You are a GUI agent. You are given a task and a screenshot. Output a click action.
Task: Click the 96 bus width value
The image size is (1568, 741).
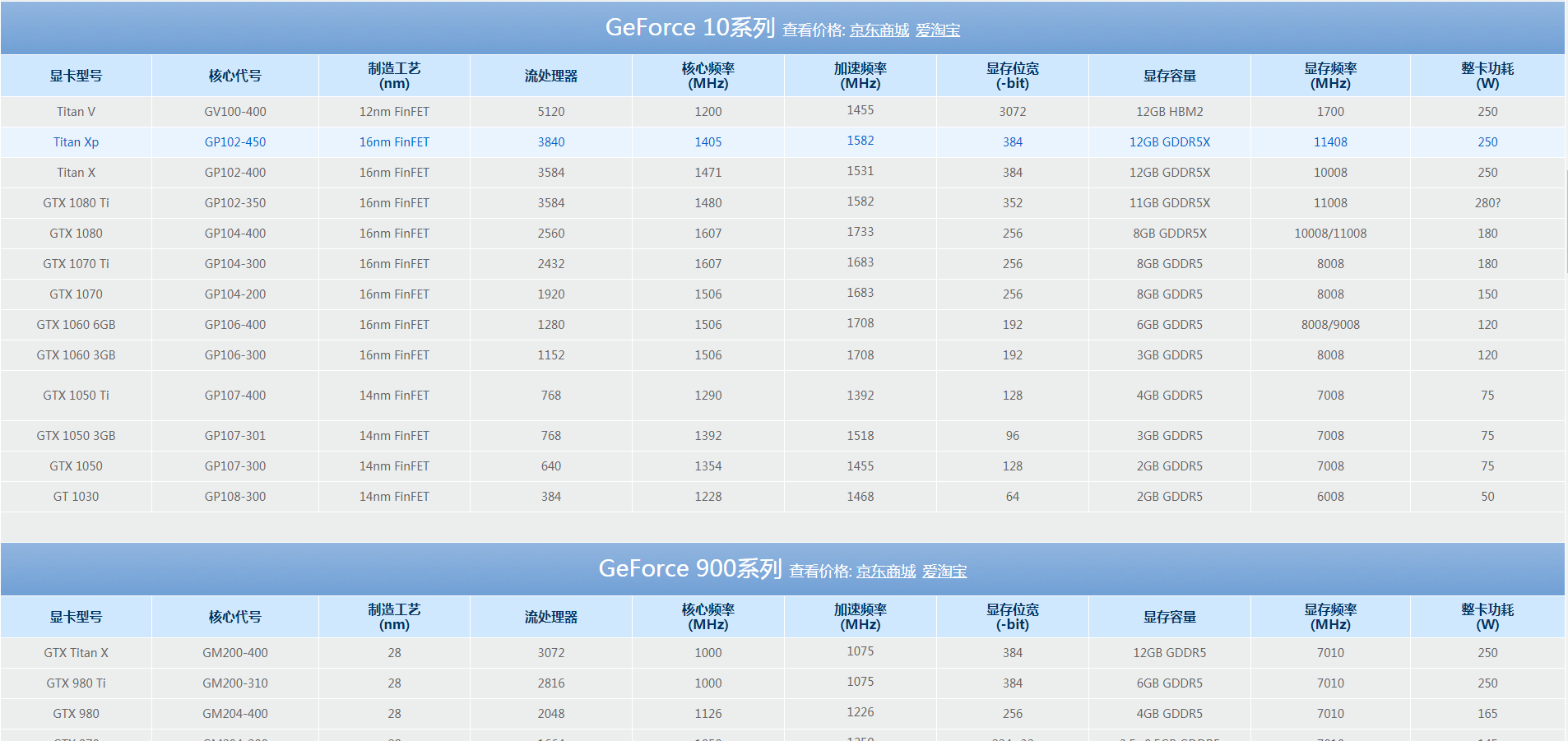pos(1013,436)
